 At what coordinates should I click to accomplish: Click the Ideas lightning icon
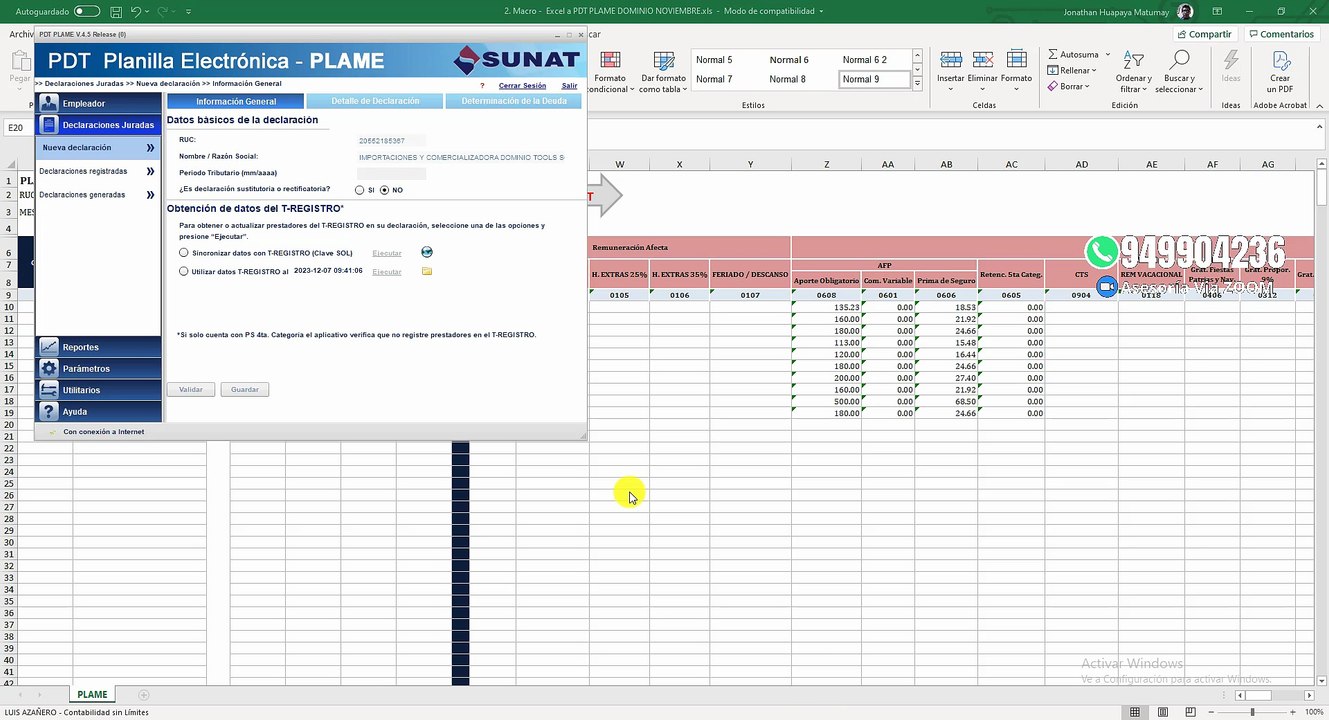click(x=1231, y=60)
